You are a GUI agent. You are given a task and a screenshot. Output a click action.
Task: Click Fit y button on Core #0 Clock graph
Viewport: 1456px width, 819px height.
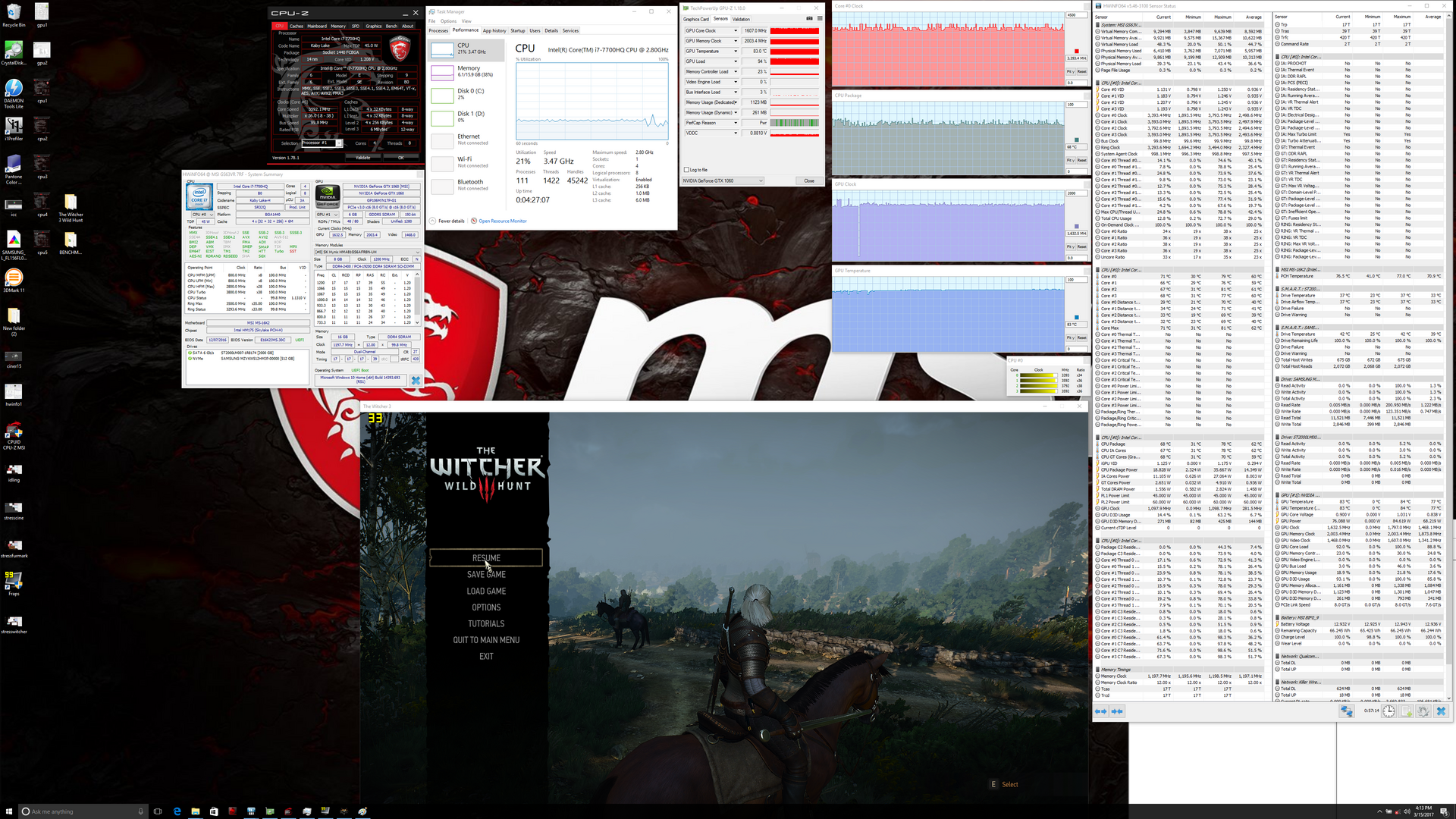(x=1071, y=72)
